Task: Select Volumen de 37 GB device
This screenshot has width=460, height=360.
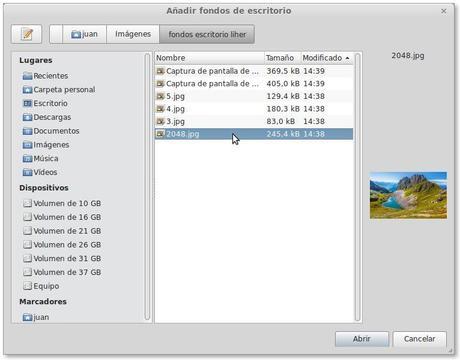Action: [x=62, y=272]
